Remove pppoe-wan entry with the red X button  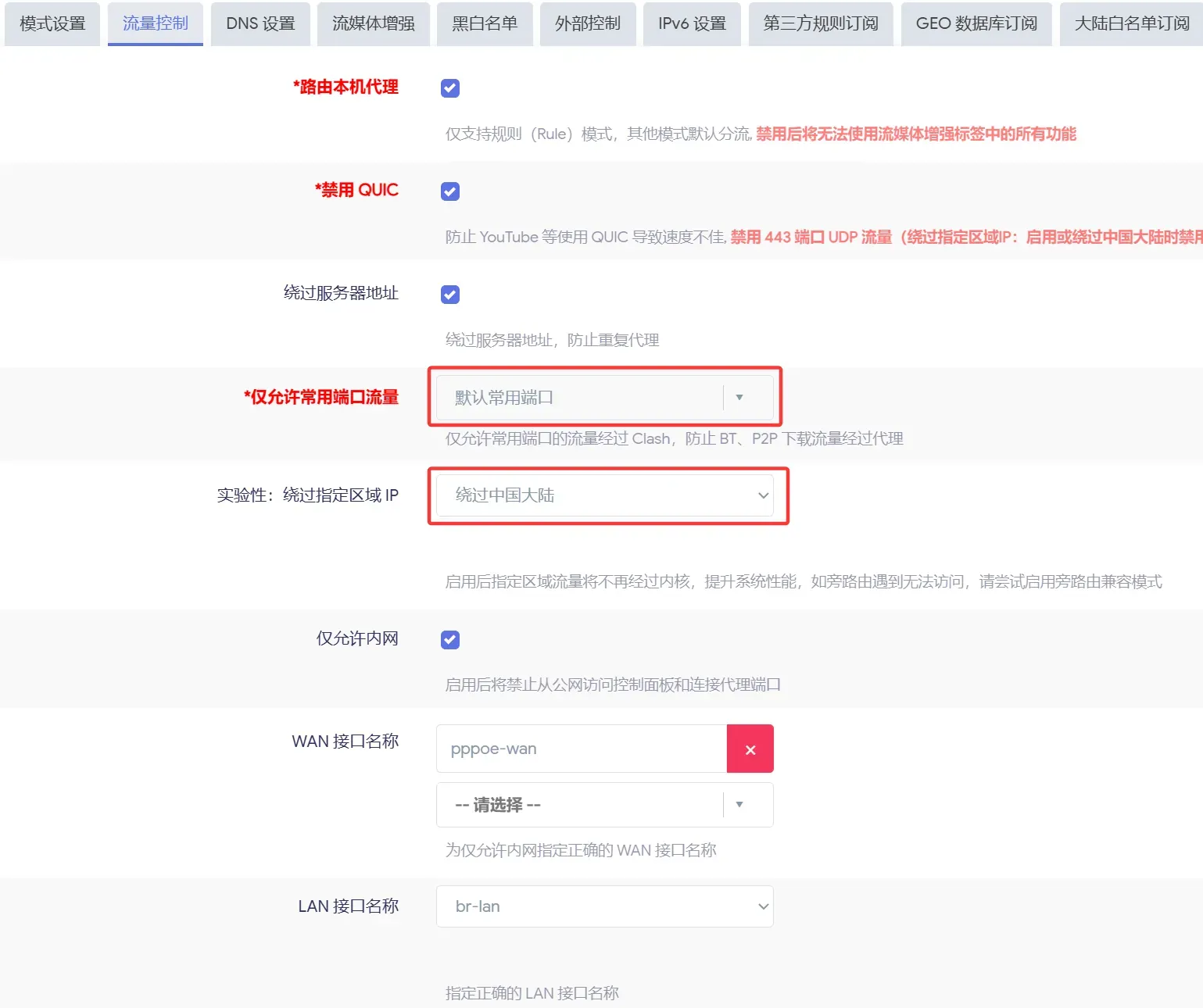point(750,749)
